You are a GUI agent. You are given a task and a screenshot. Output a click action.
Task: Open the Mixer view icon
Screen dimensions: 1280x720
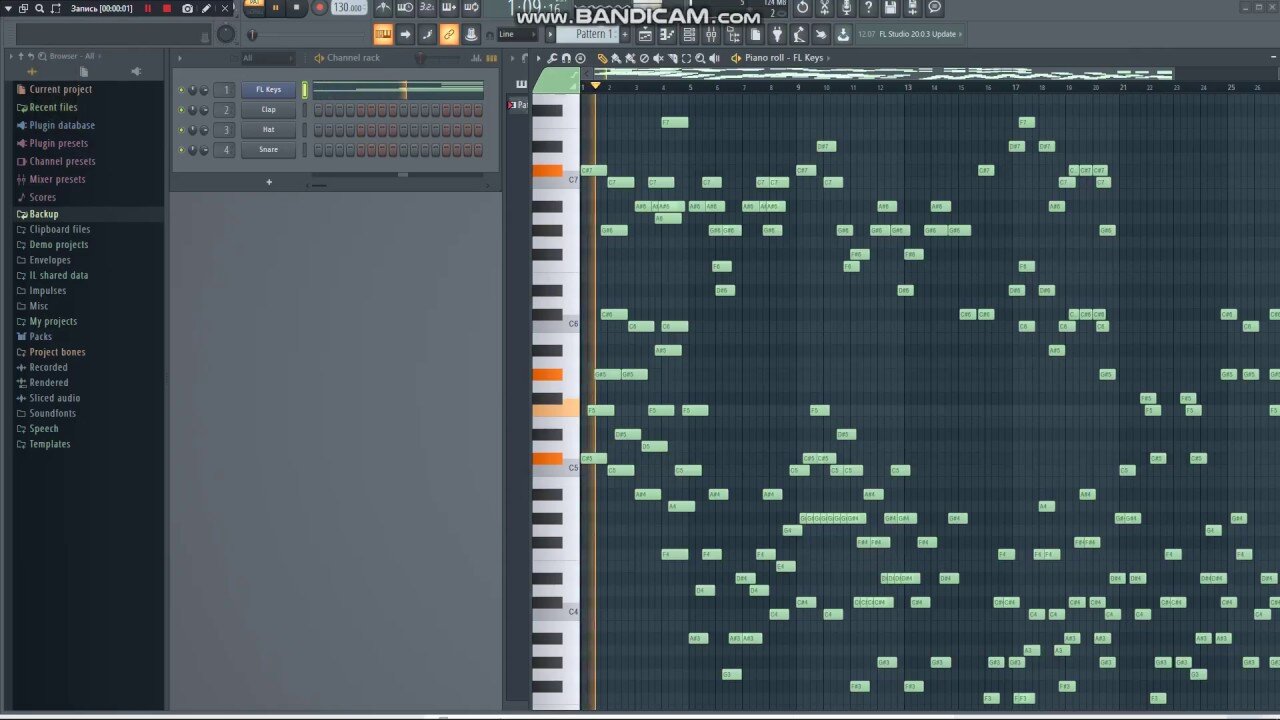point(711,34)
